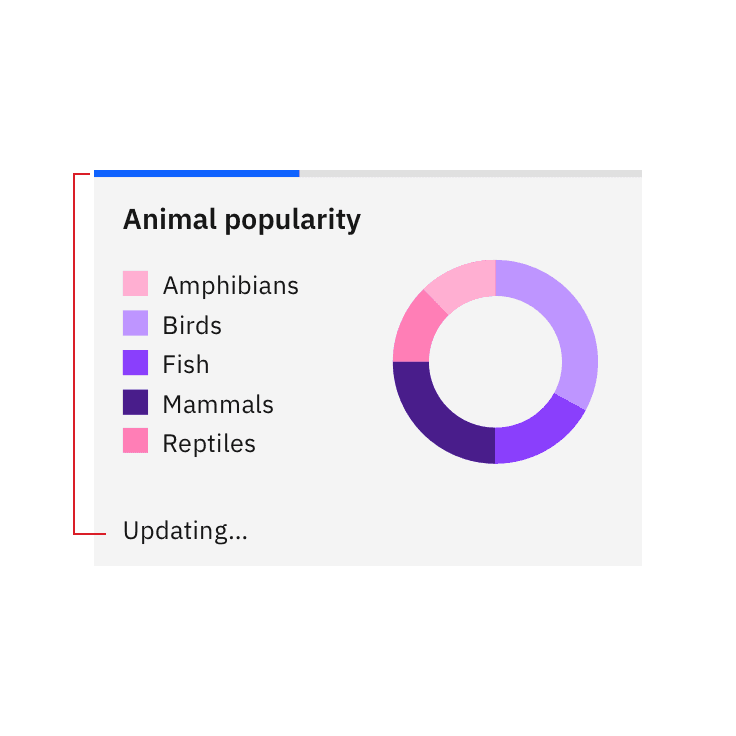Click the Animal popularity chart title
Screen dimensions: 736x736
[x=241, y=220]
